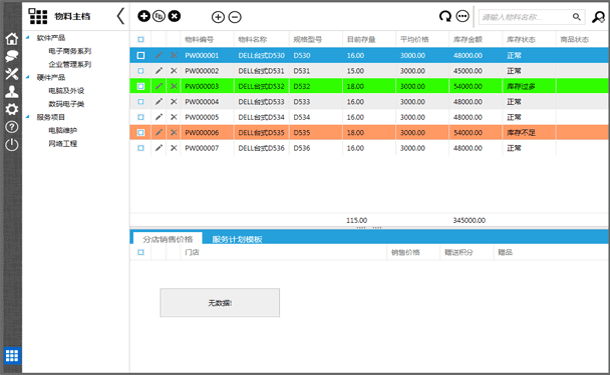Open the more options ellipsis icon
The height and width of the screenshot is (375, 610).
coord(463,16)
